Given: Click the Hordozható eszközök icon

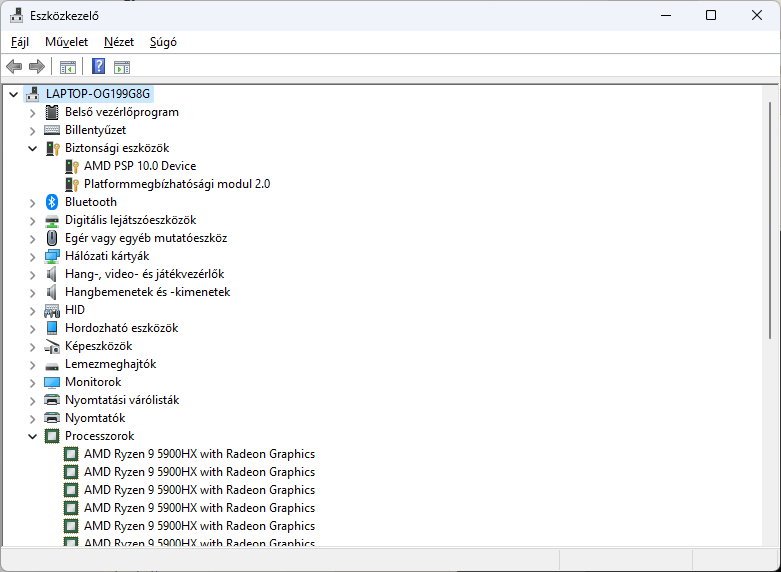Looking at the screenshot, I should [52, 328].
